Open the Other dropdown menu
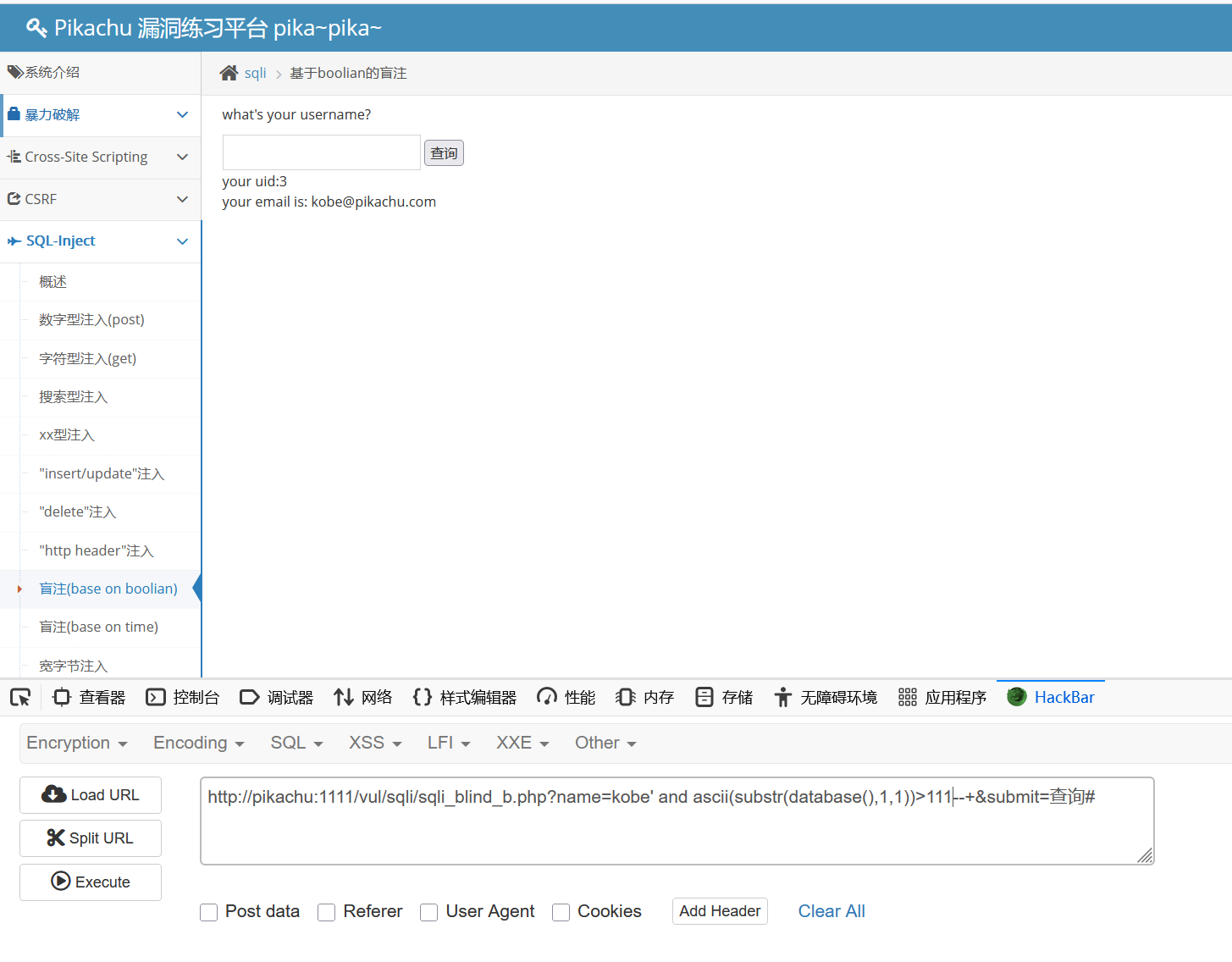This screenshot has height=962, width=1232. [606, 743]
